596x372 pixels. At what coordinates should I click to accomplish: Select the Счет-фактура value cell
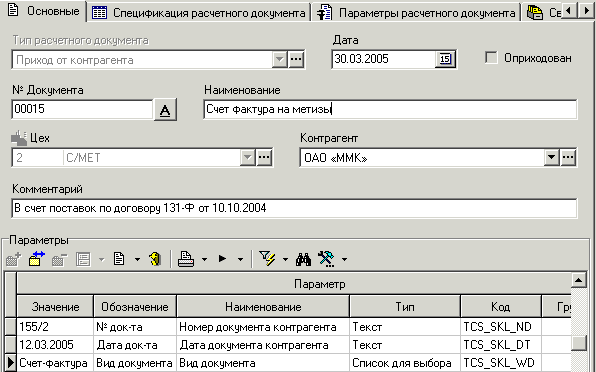click(x=55, y=363)
